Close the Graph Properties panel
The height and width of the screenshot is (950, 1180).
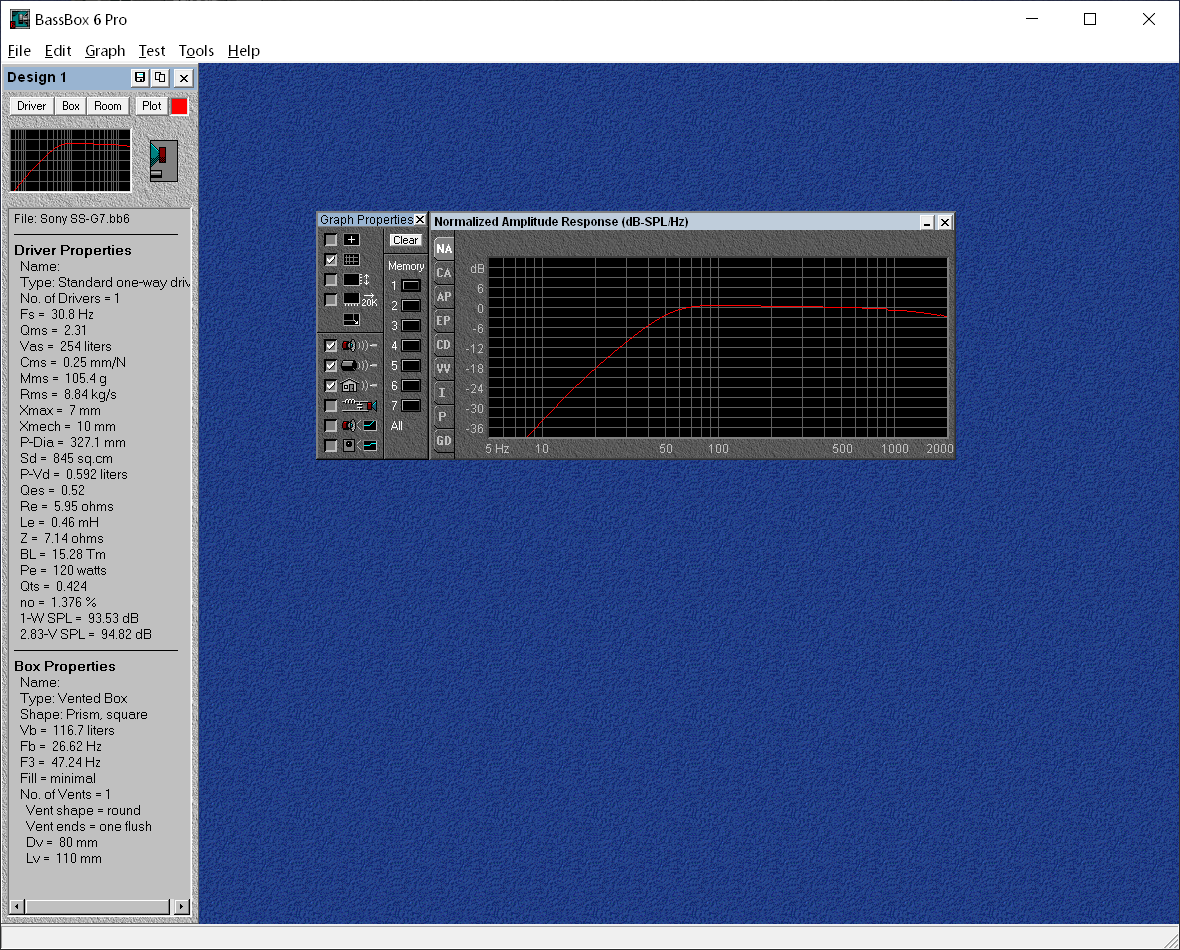pyautogui.click(x=420, y=220)
